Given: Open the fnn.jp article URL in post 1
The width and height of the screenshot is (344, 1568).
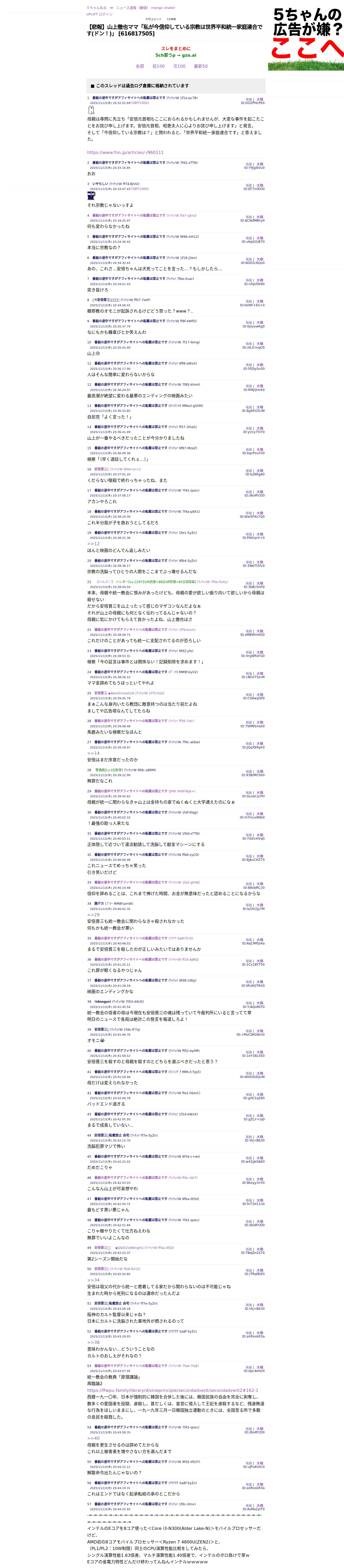Looking at the screenshot, I should [125, 153].
